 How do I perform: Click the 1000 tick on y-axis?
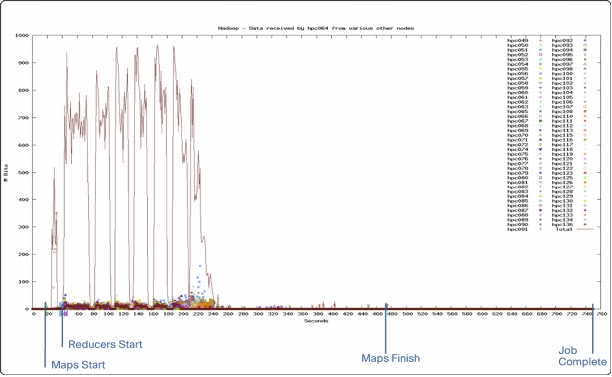tap(22, 36)
